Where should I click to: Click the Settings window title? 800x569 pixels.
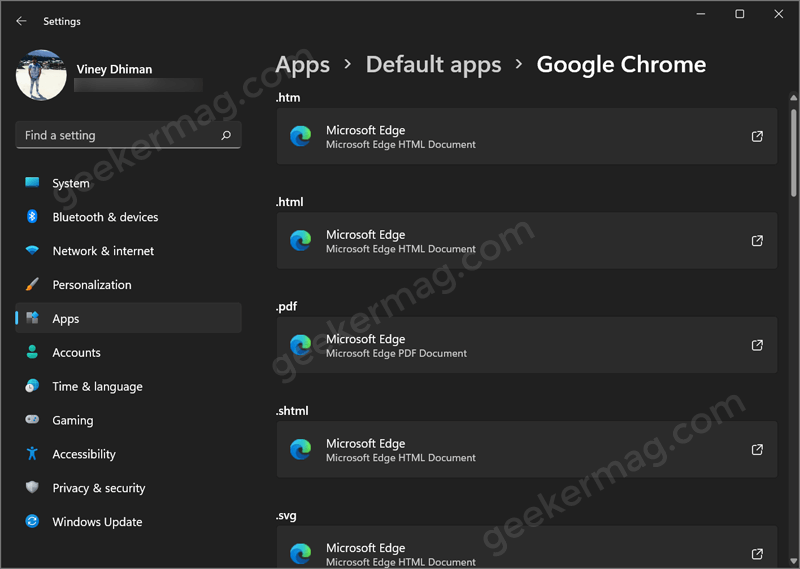pos(62,21)
